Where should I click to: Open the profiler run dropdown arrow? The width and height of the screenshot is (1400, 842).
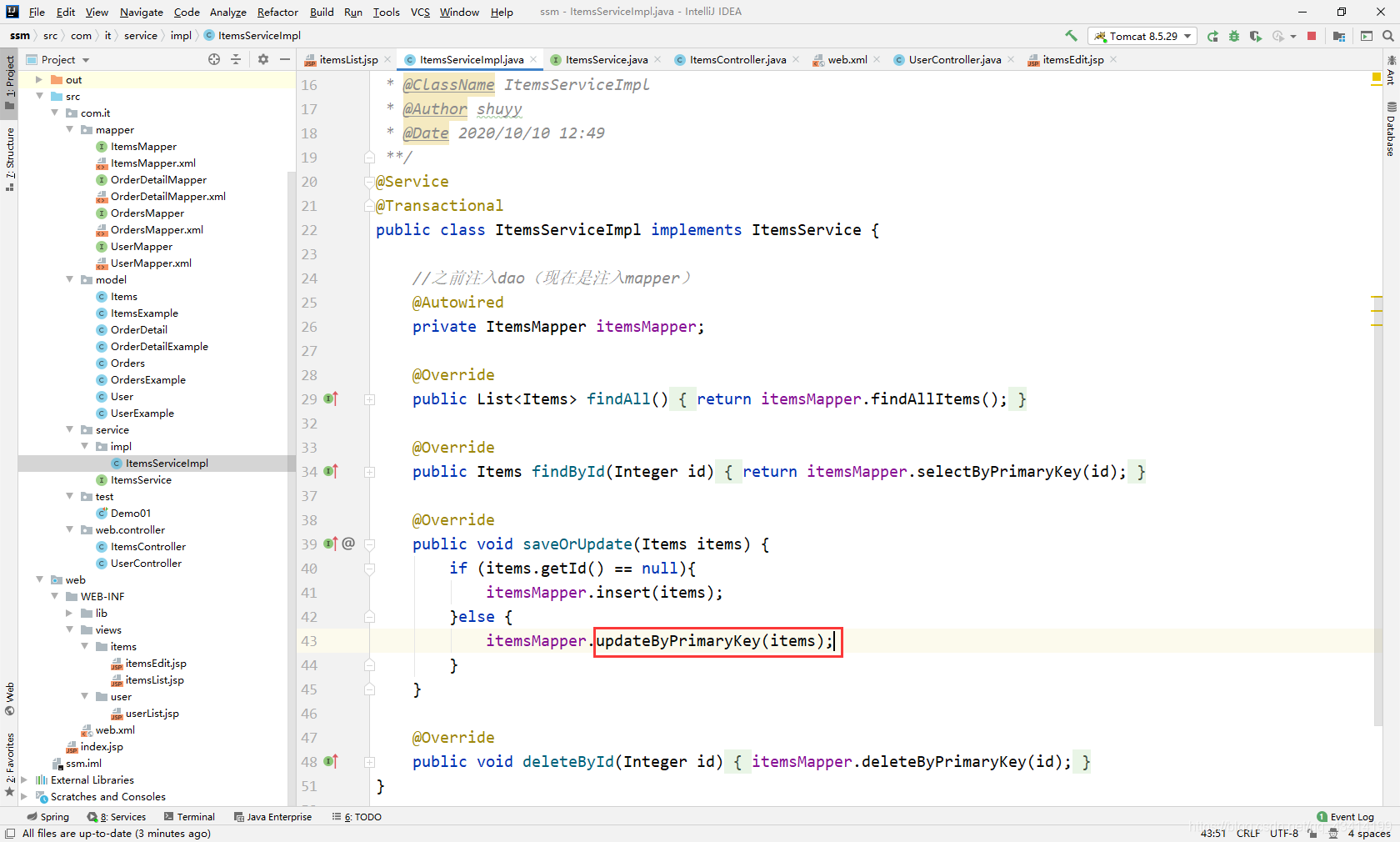pyautogui.click(x=1293, y=36)
